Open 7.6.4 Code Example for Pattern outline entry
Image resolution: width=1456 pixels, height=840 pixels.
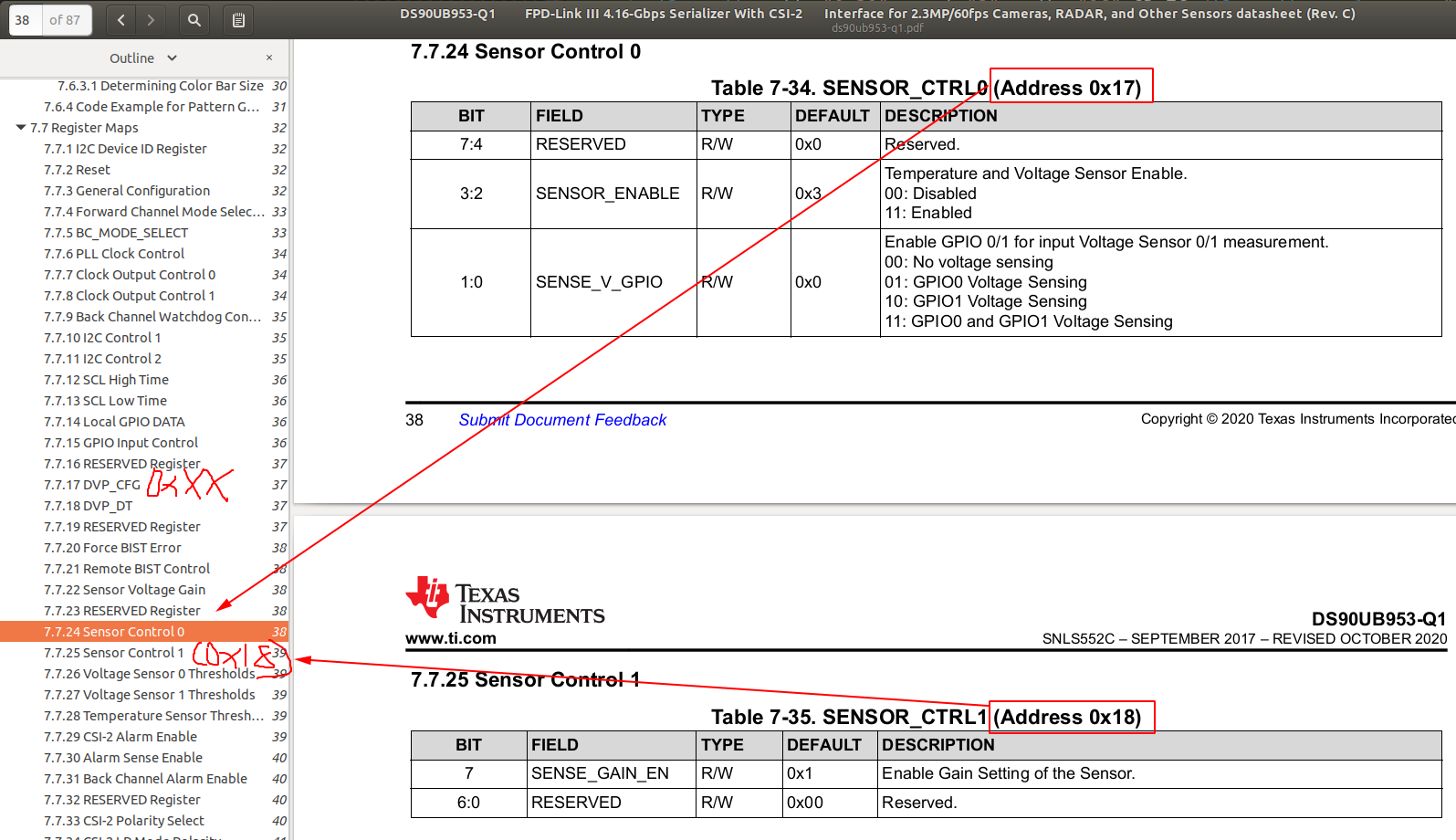tap(152, 107)
